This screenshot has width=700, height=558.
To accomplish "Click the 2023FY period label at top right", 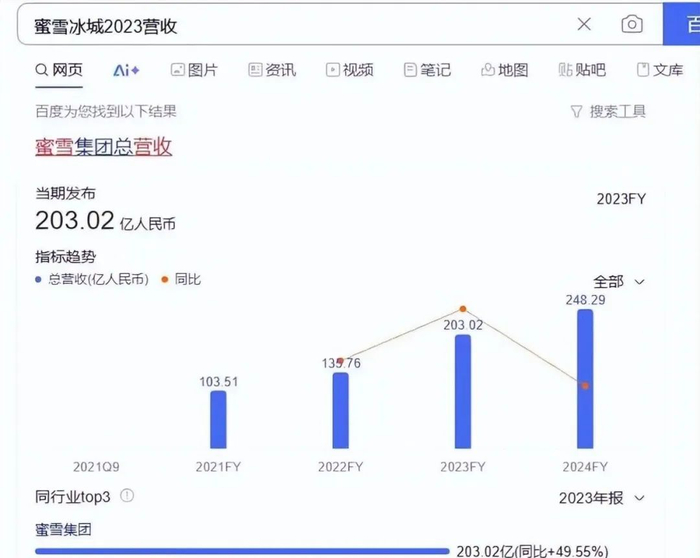I will [621, 199].
